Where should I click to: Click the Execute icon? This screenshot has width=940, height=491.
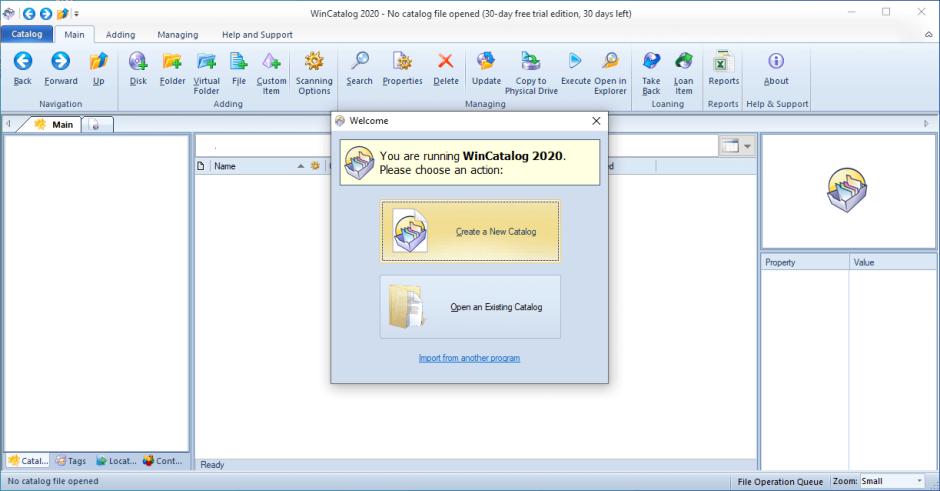[576, 69]
